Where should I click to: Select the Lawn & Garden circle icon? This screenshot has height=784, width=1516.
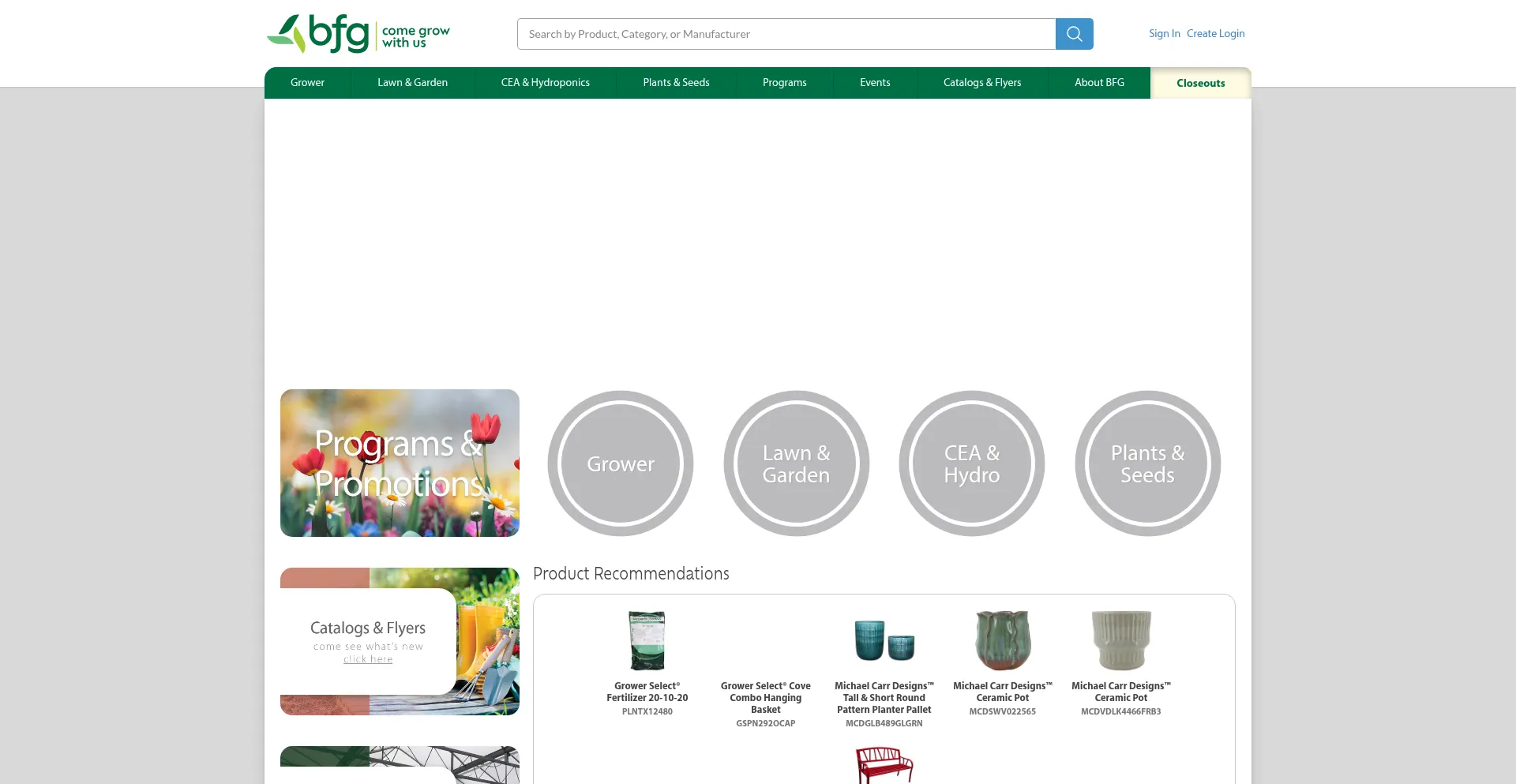(x=796, y=463)
